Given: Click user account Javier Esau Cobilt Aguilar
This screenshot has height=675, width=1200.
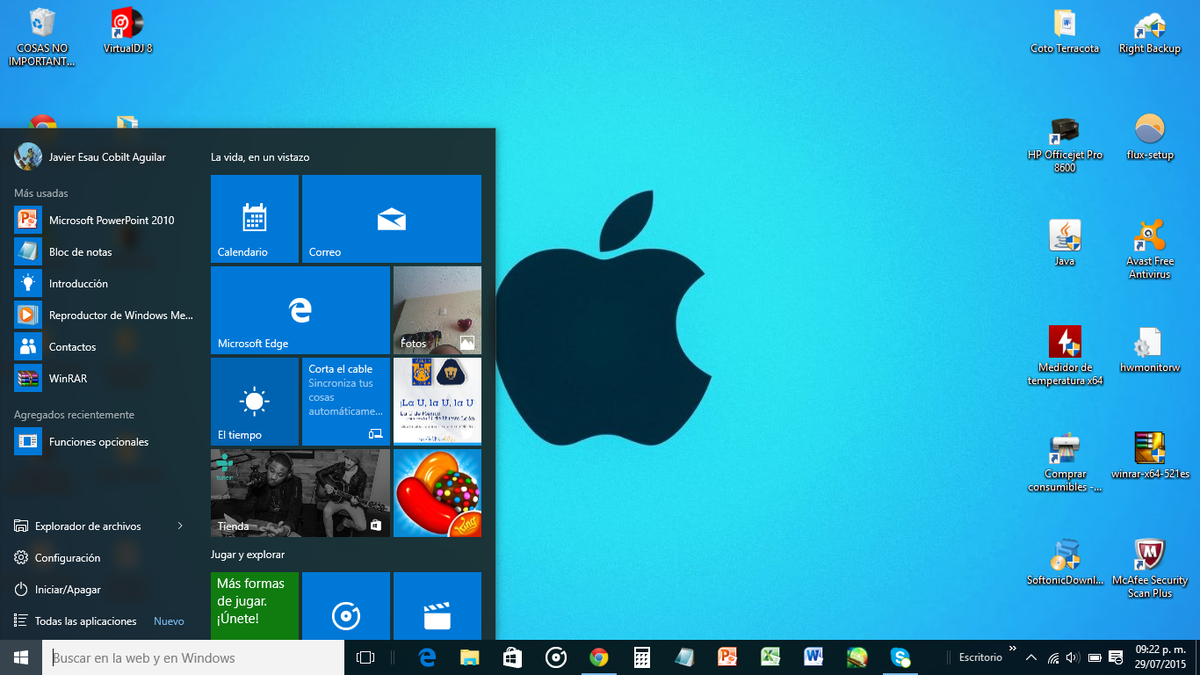Looking at the screenshot, I should (x=91, y=157).
